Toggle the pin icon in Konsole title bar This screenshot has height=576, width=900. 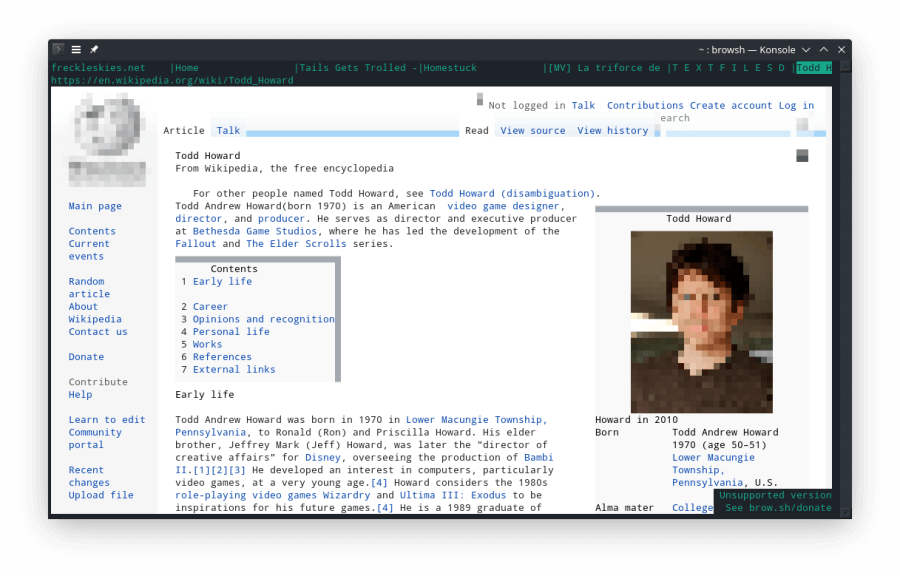94,49
